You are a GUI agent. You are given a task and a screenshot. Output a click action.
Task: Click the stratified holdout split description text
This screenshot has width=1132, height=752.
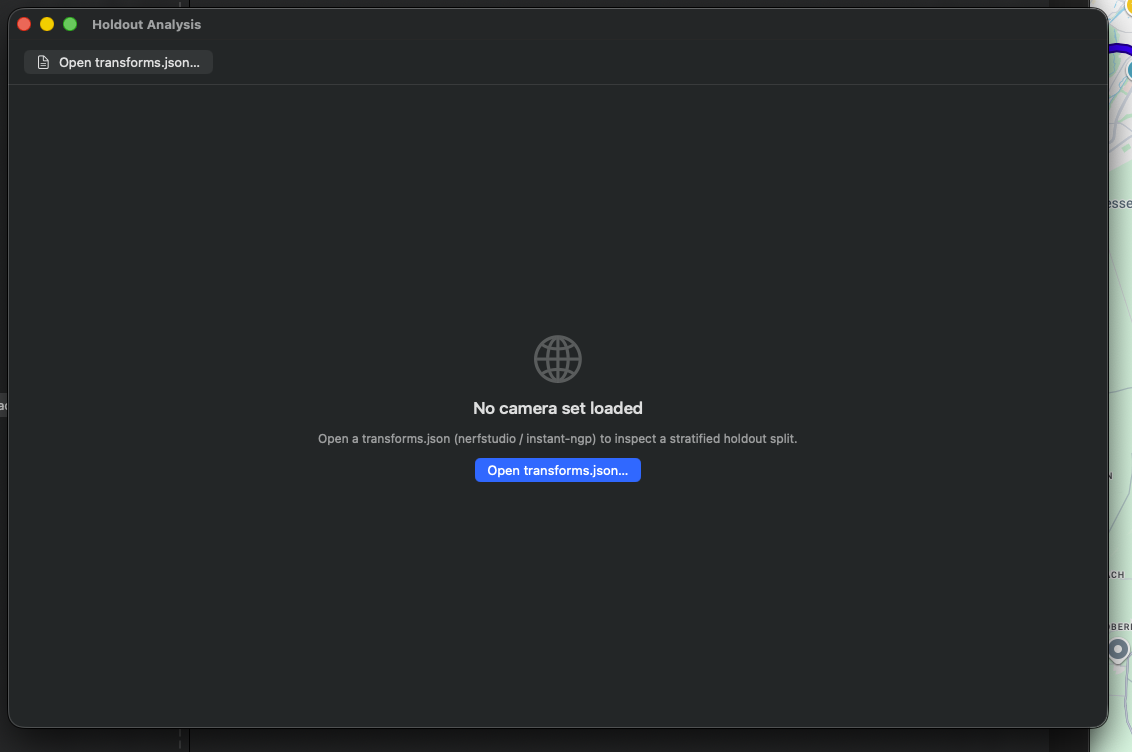(557, 438)
